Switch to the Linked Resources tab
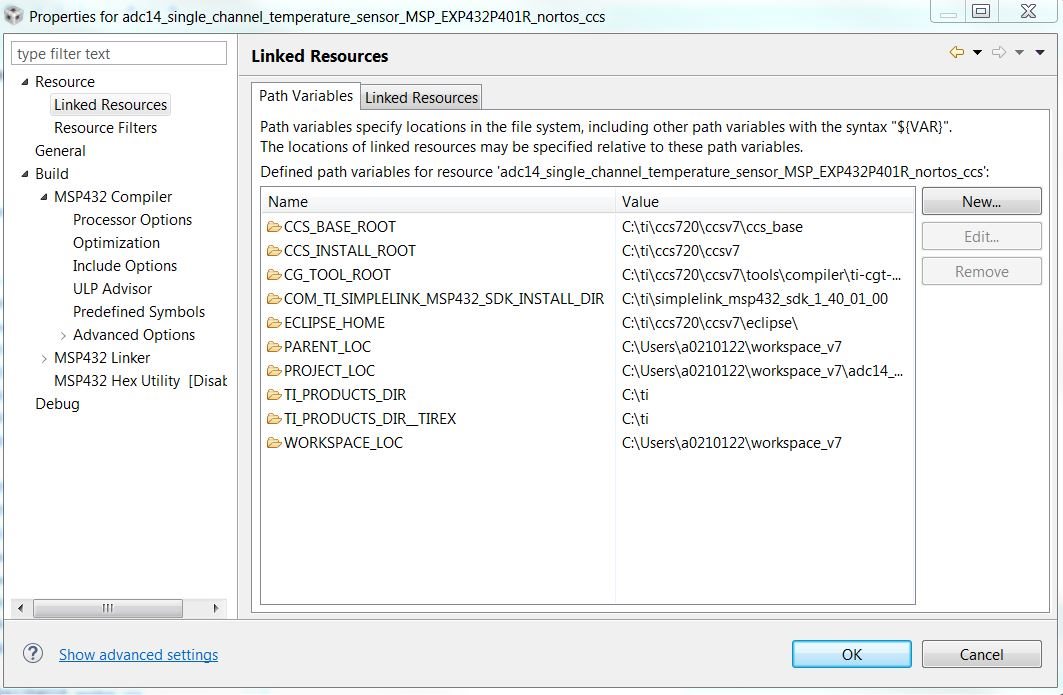This screenshot has height=695, width=1063. (421, 97)
